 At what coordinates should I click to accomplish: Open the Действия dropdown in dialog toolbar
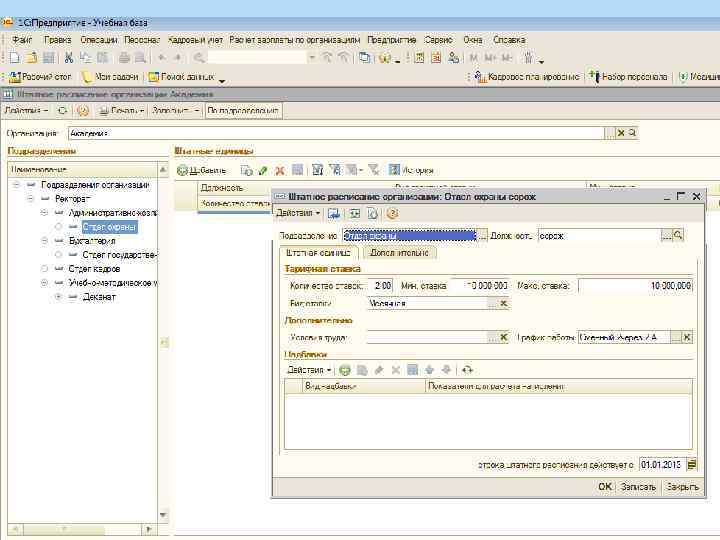[x=298, y=213]
